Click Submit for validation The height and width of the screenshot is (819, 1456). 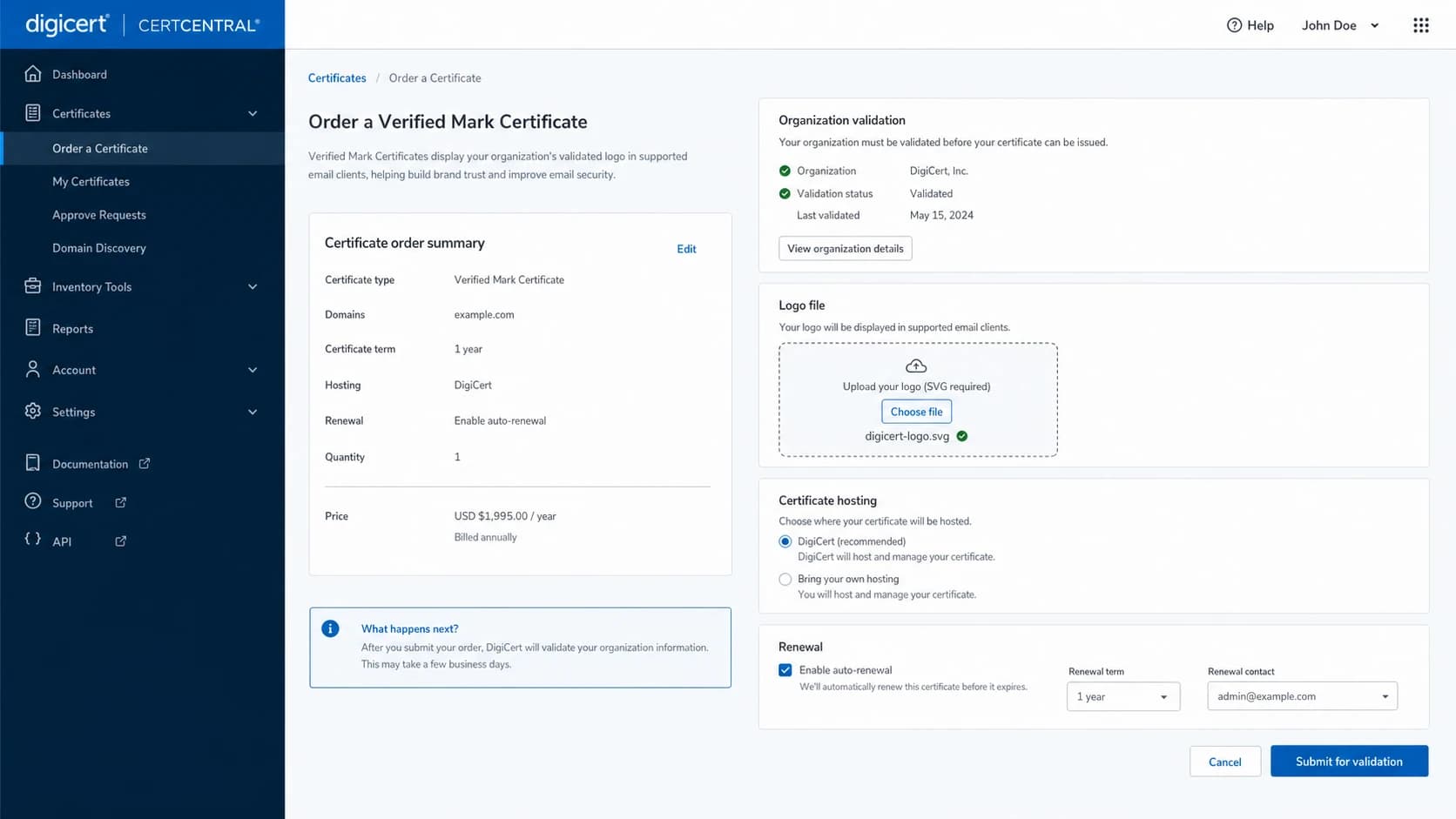(x=1349, y=762)
